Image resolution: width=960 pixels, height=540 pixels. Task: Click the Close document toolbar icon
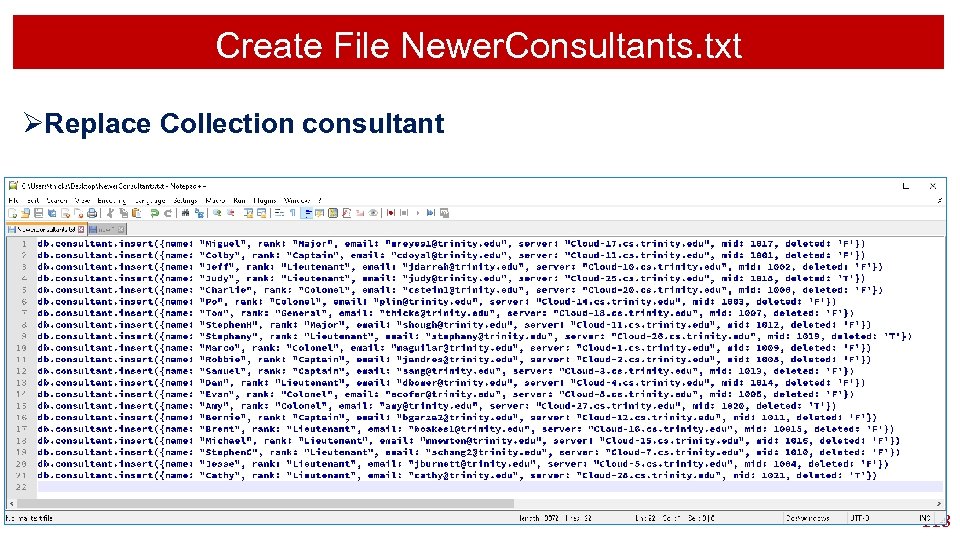[66, 213]
